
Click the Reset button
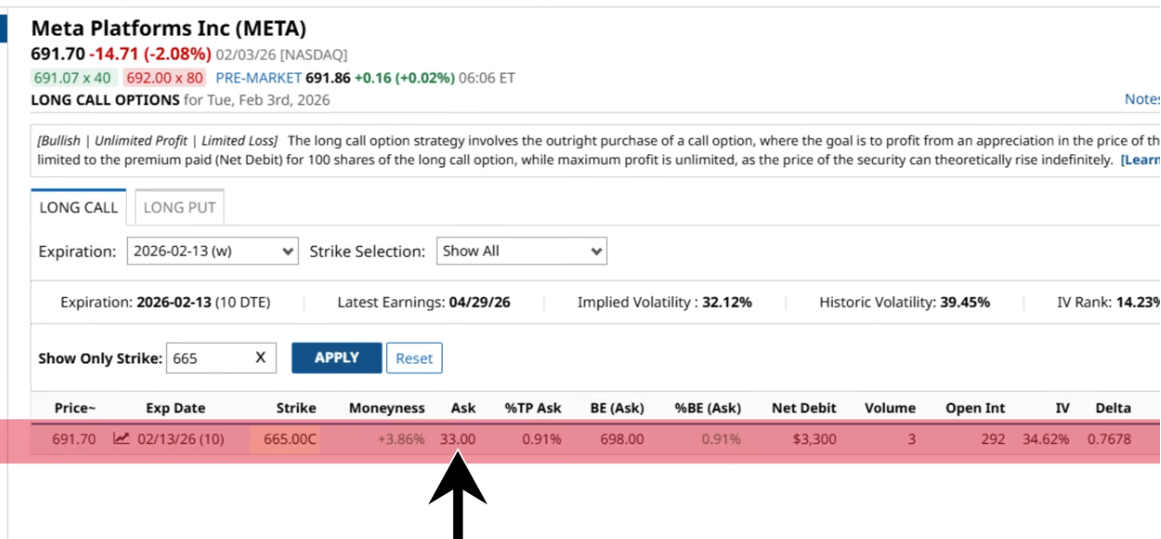[x=414, y=358]
